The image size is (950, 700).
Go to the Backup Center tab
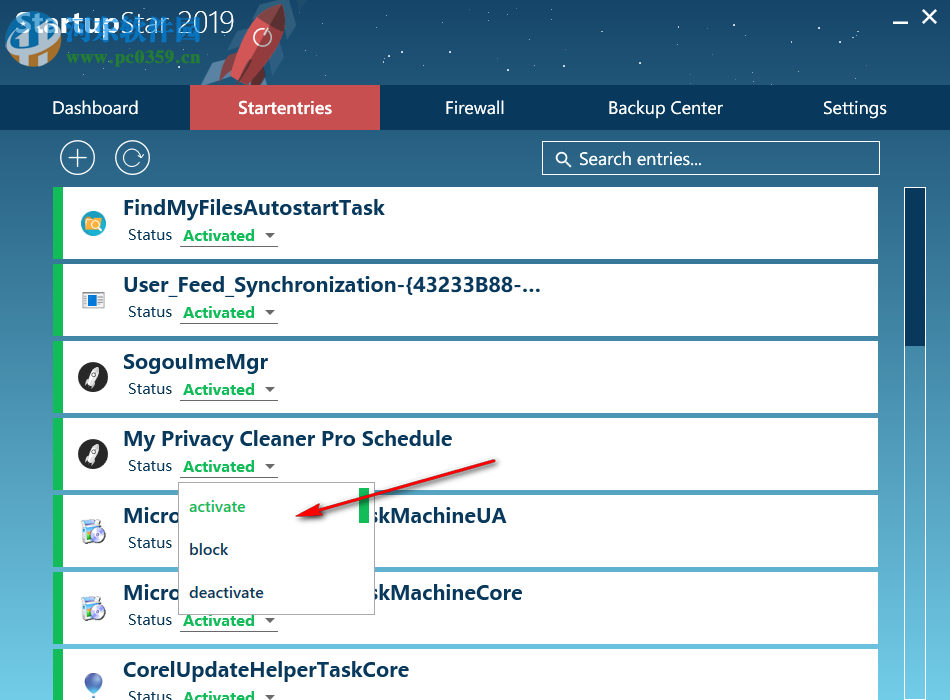[x=665, y=108]
